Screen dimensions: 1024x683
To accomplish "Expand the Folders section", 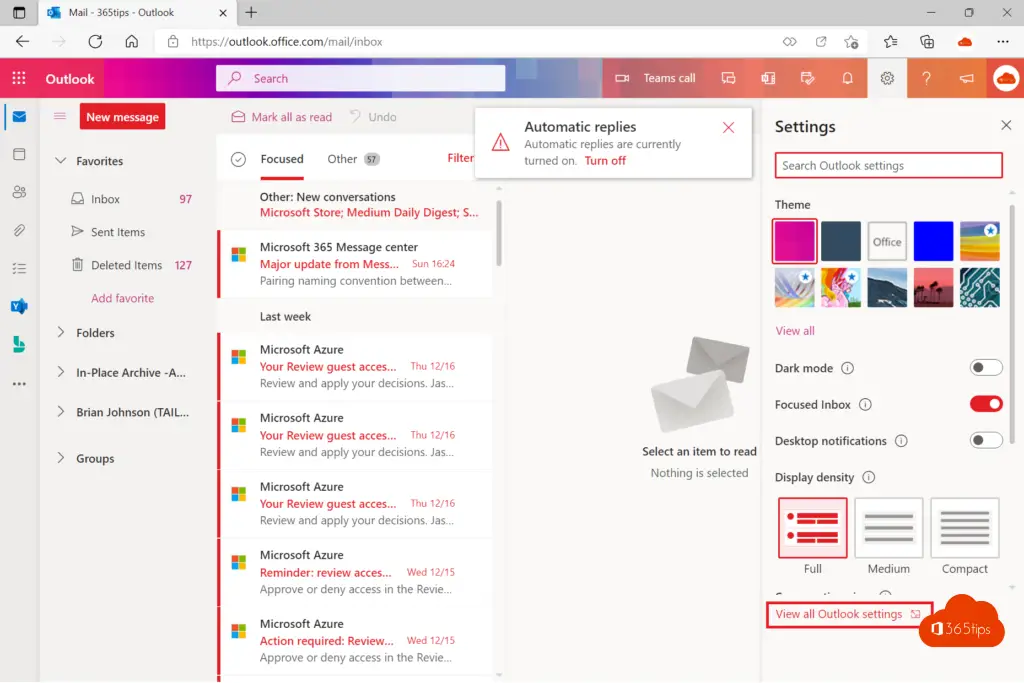I will (x=61, y=332).
